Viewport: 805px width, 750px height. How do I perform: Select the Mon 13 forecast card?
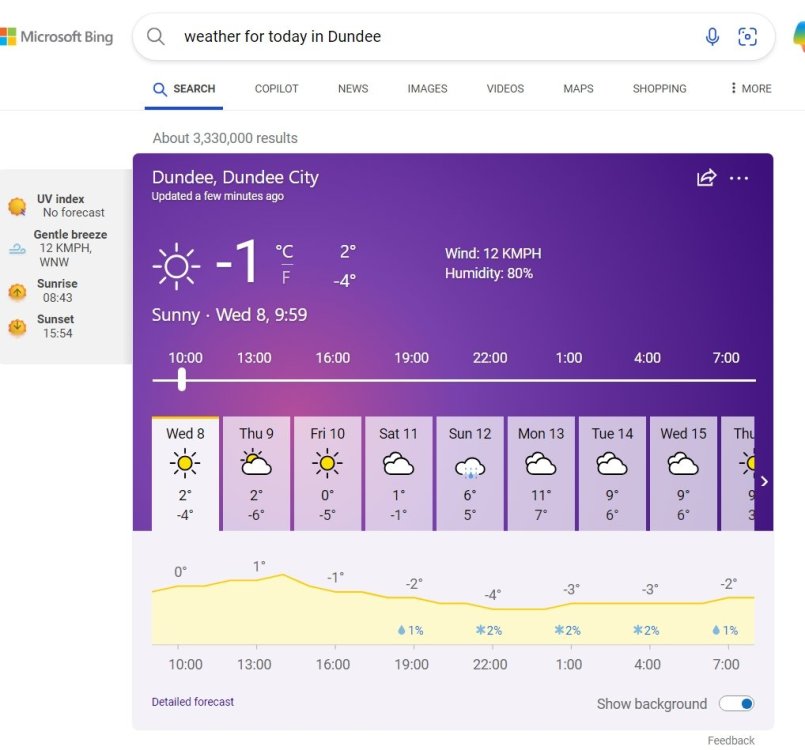coord(541,473)
